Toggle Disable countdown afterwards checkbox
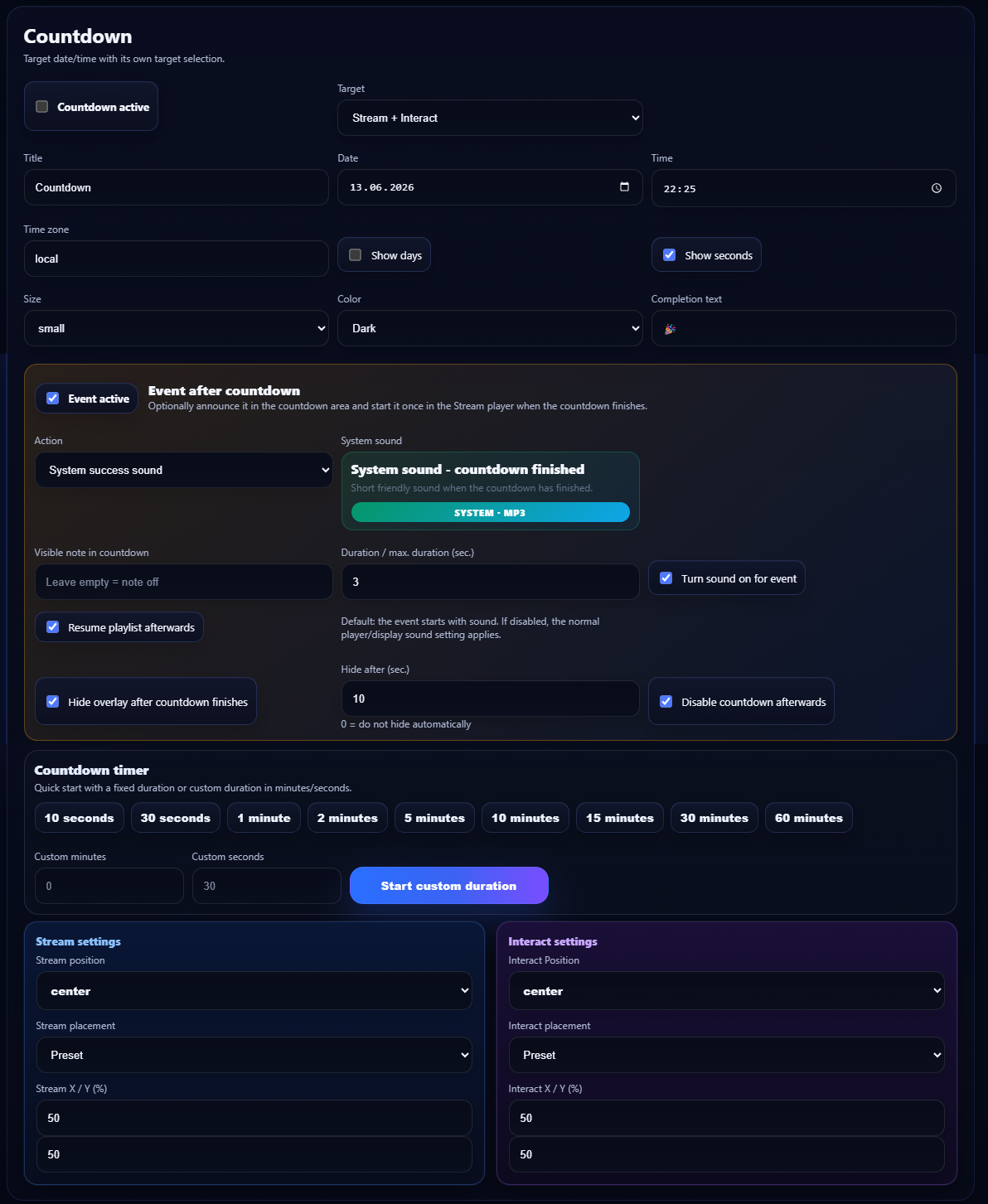This screenshot has width=988, height=1204. 666,702
